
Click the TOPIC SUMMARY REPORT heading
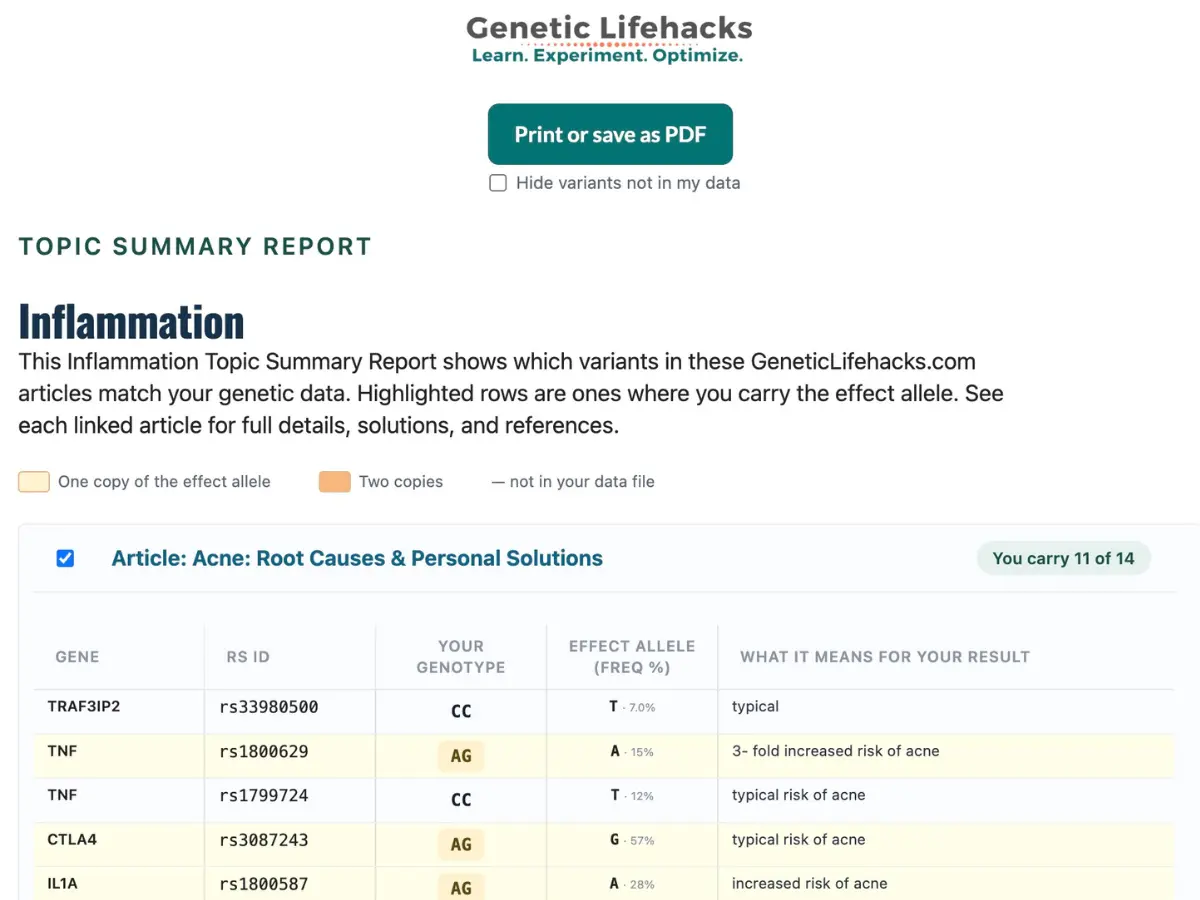click(195, 246)
